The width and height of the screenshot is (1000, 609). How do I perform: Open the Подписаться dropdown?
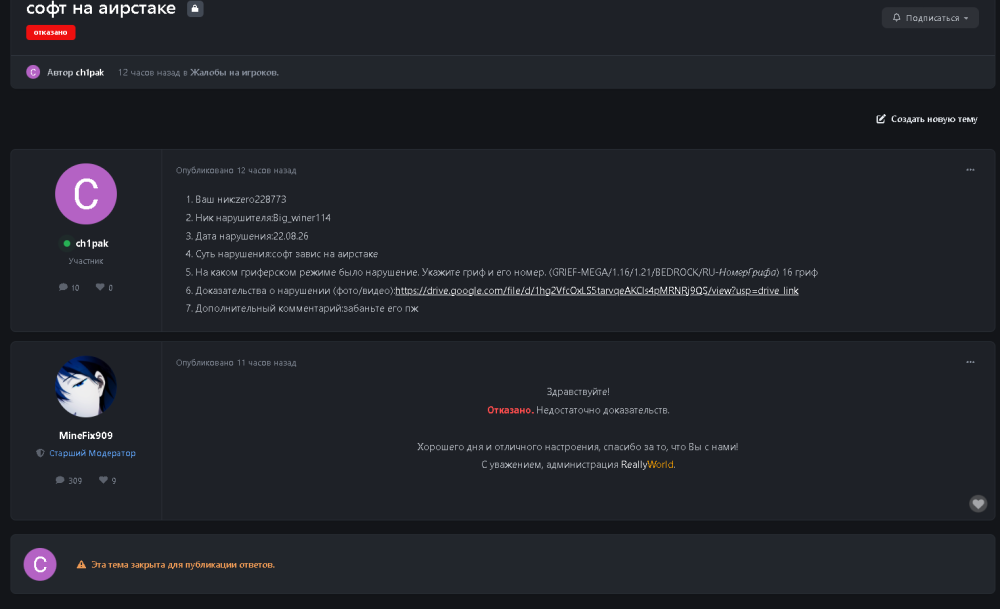930,18
